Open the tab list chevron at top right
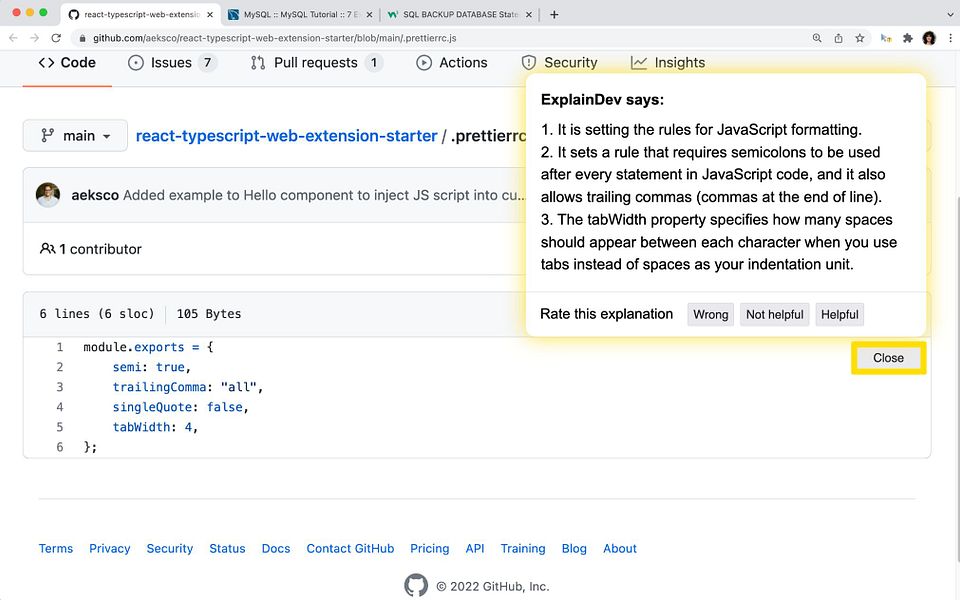Viewport: 960px width, 600px height. pyautogui.click(x=950, y=14)
